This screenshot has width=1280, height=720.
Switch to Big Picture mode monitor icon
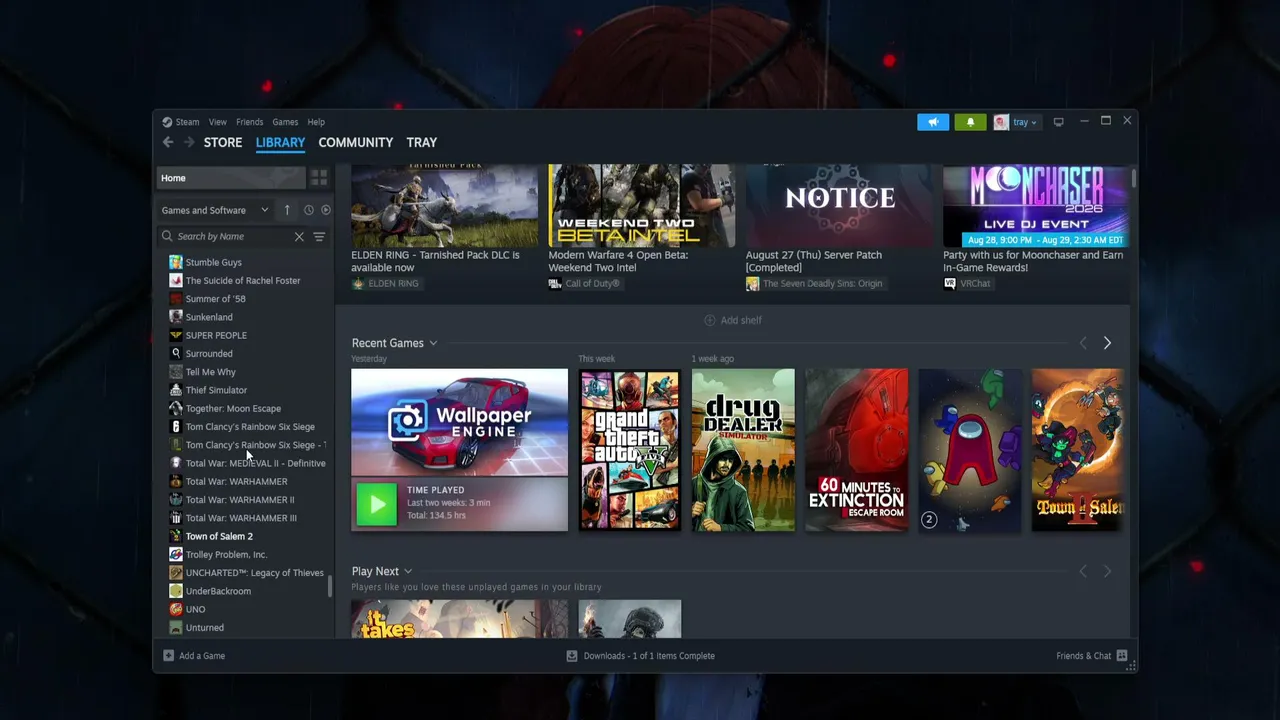(x=1058, y=122)
